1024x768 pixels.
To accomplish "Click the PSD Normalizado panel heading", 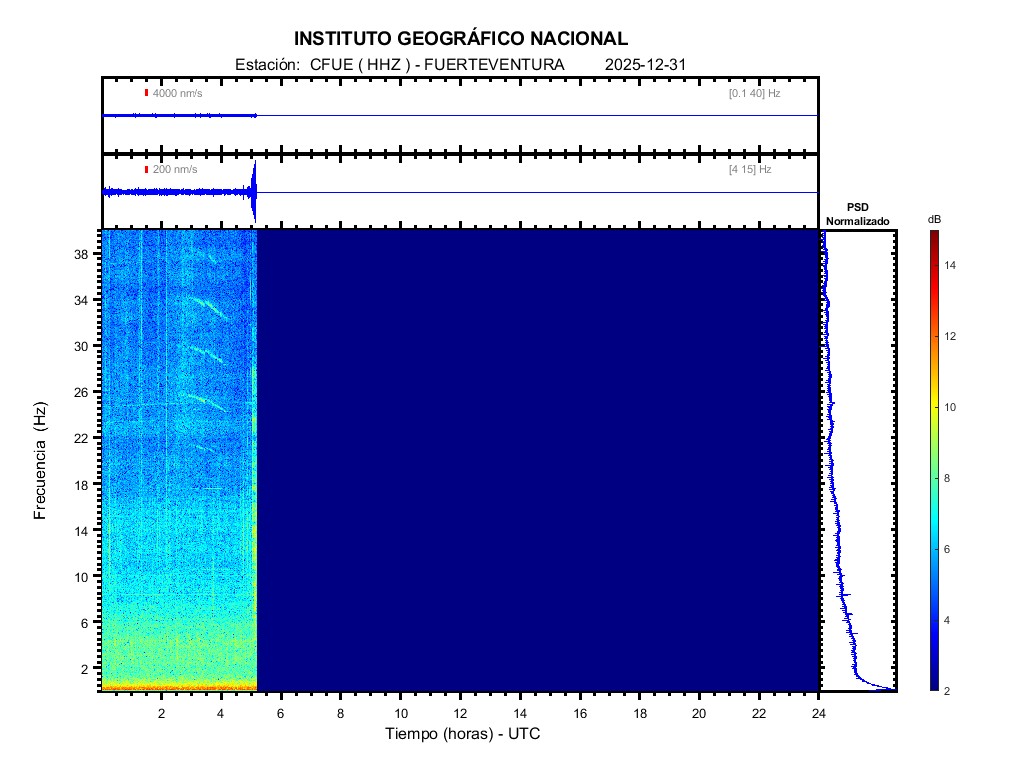I will tap(857, 214).
